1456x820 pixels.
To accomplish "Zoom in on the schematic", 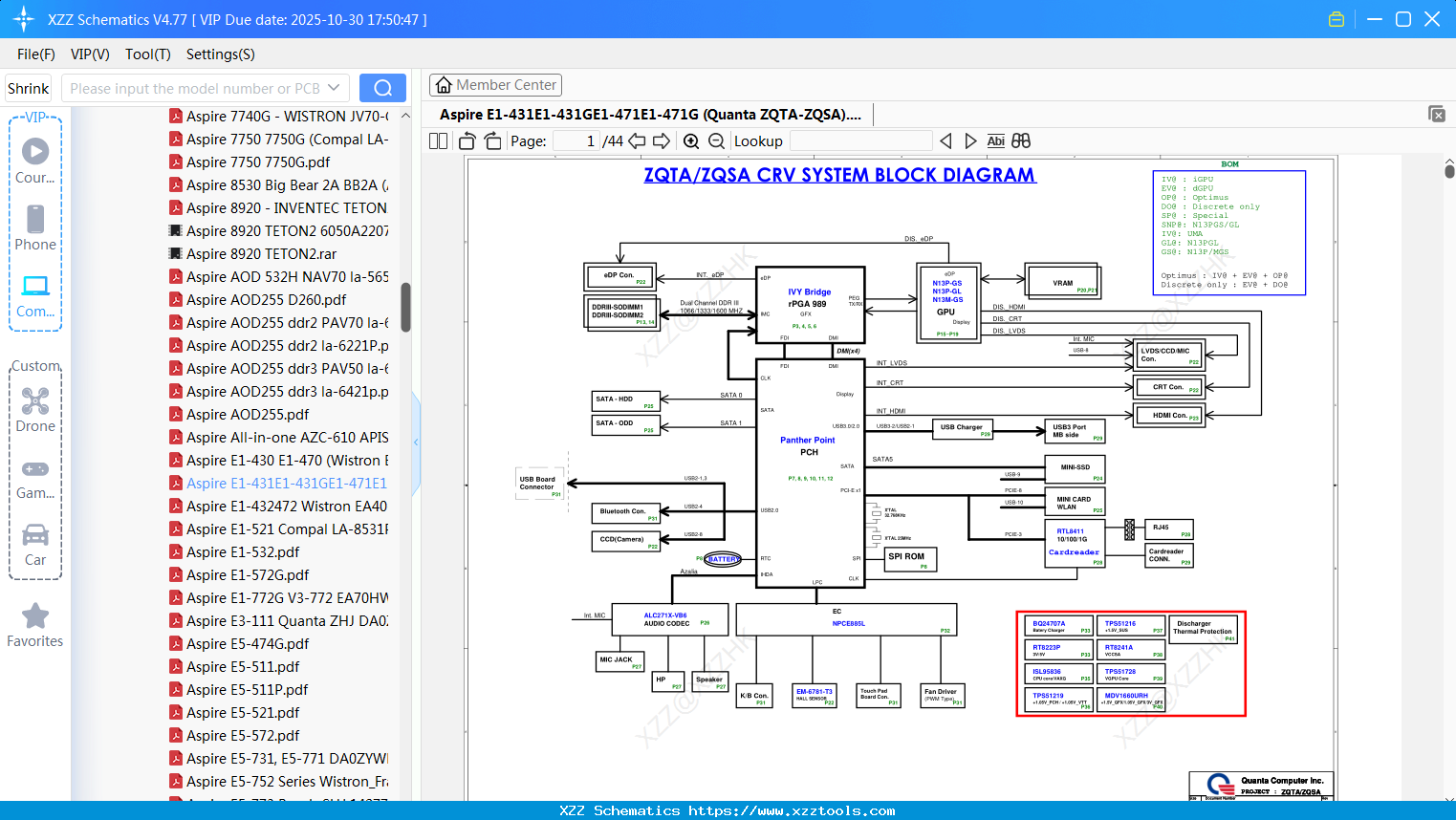I will pos(691,140).
